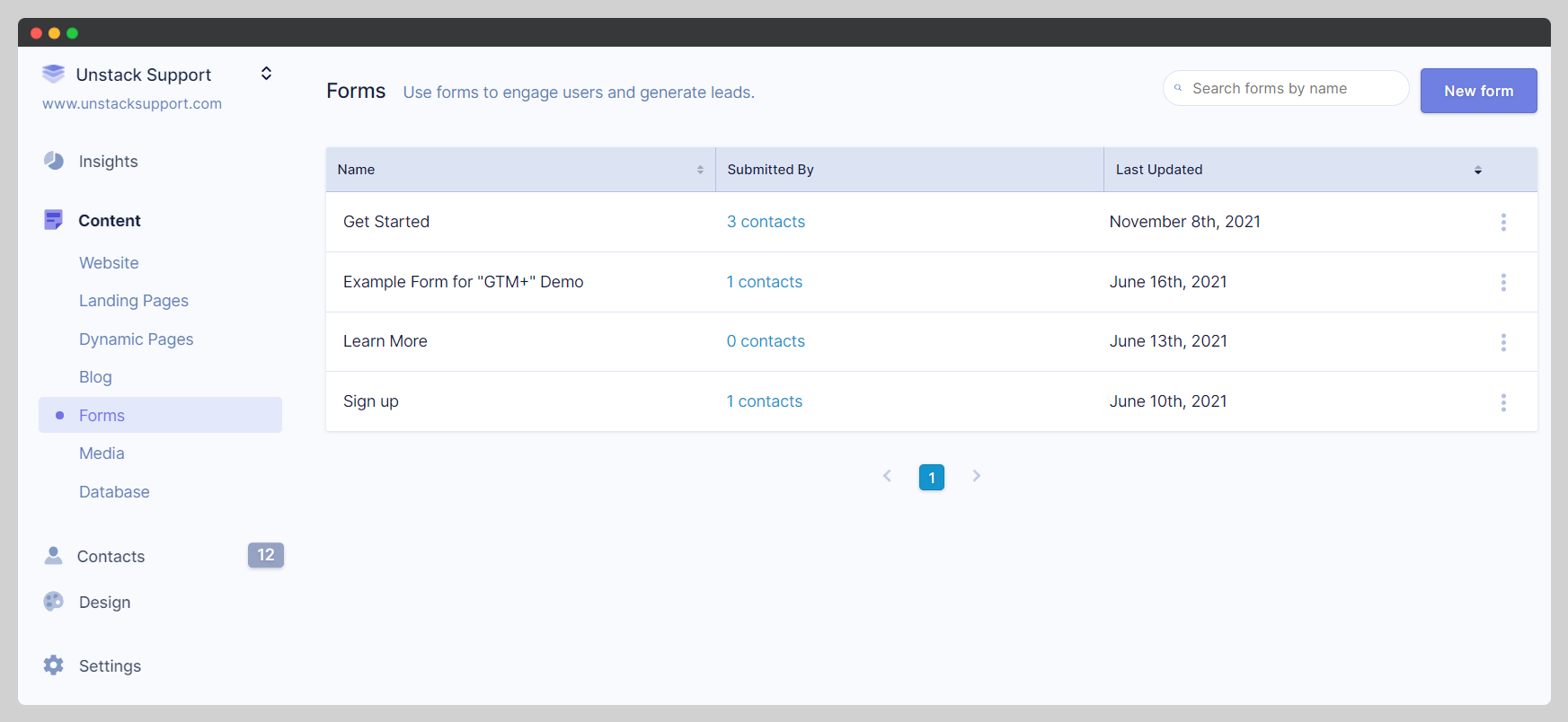Click the Unstack Support logo icon
The height and width of the screenshot is (722, 1568).
click(x=54, y=74)
